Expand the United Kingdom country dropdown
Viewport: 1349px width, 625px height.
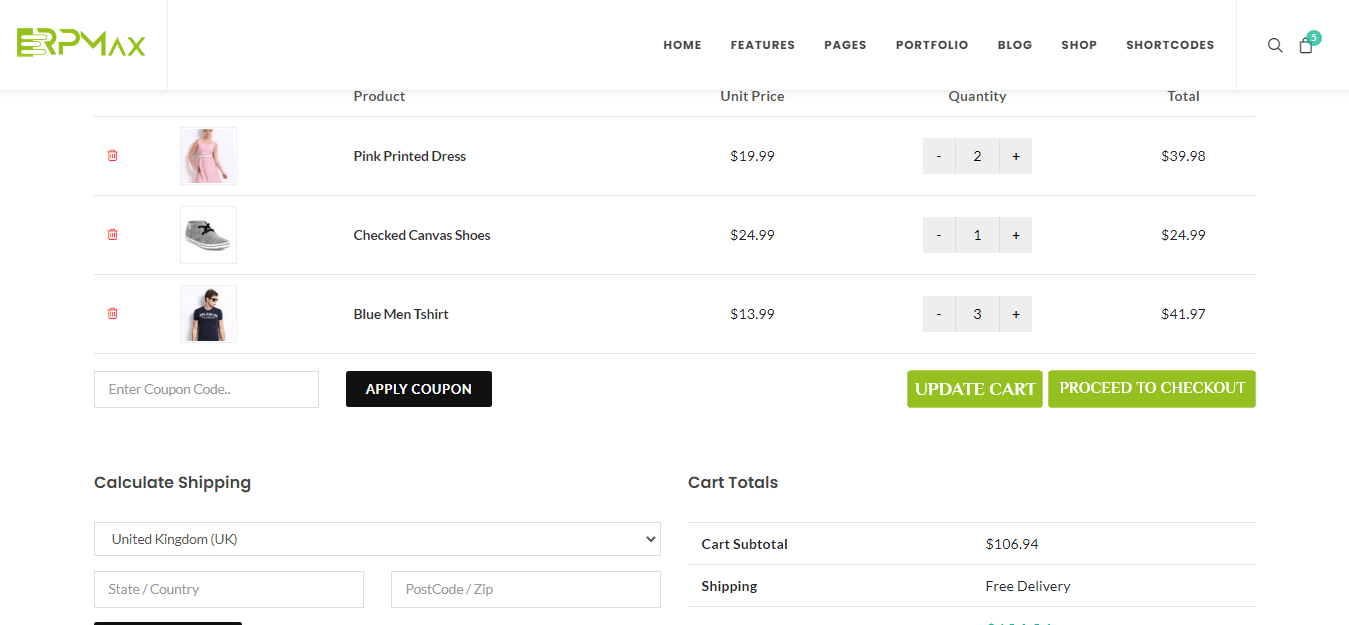[x=377, y=539]
